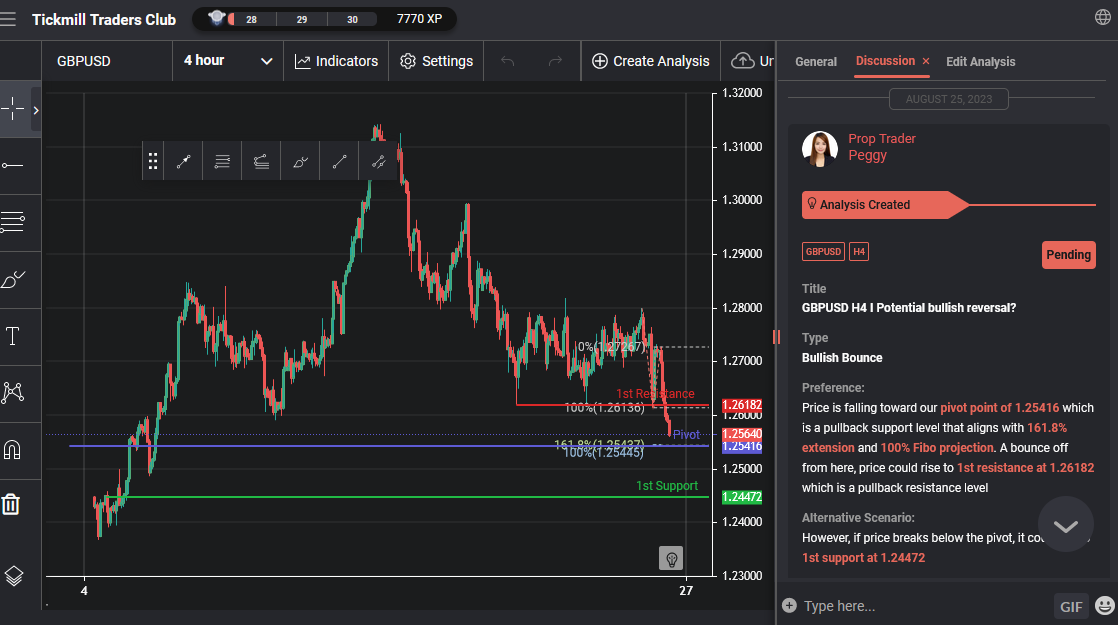
Task: Open chart Settings
Action: pos(436,61)
